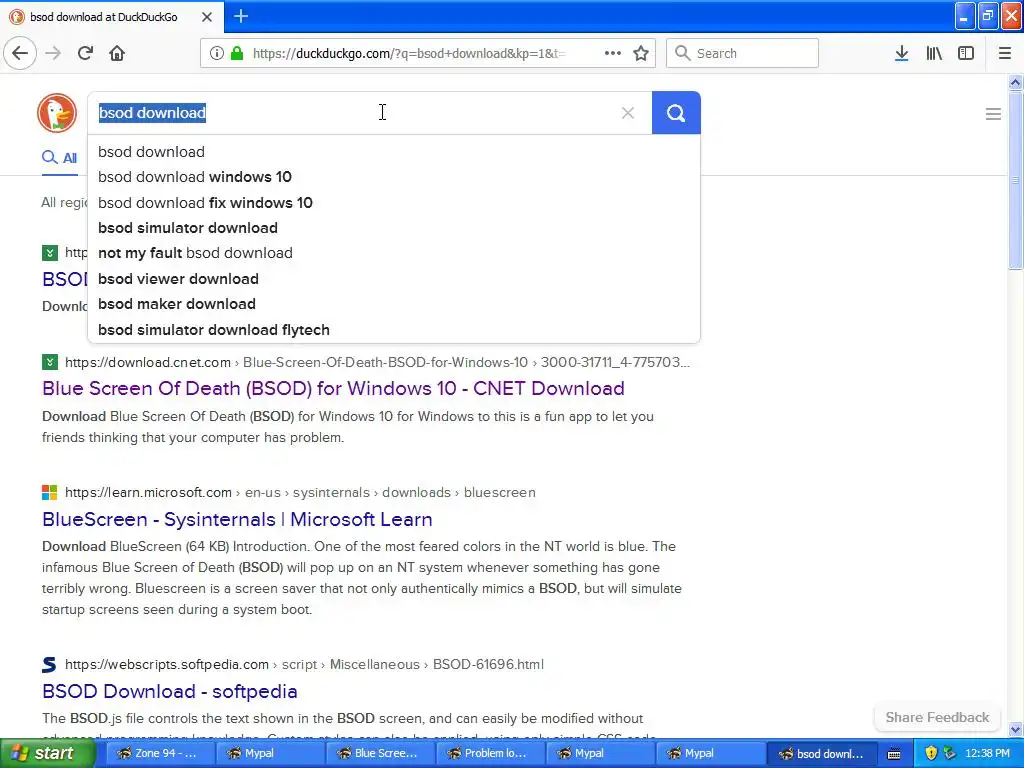
Task: Click the security shield tray icon
Action: (x=931, y=754)
